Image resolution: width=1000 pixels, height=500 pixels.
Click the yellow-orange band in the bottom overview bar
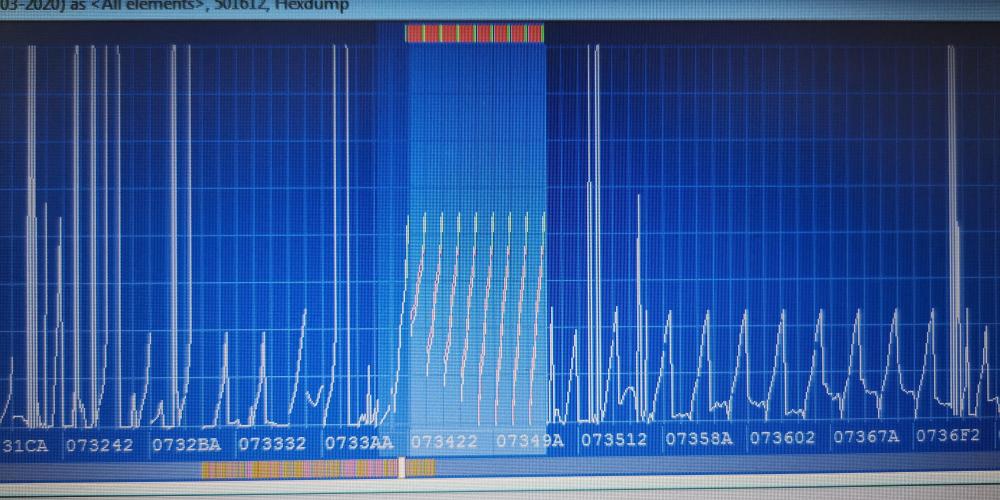[300, 468]
